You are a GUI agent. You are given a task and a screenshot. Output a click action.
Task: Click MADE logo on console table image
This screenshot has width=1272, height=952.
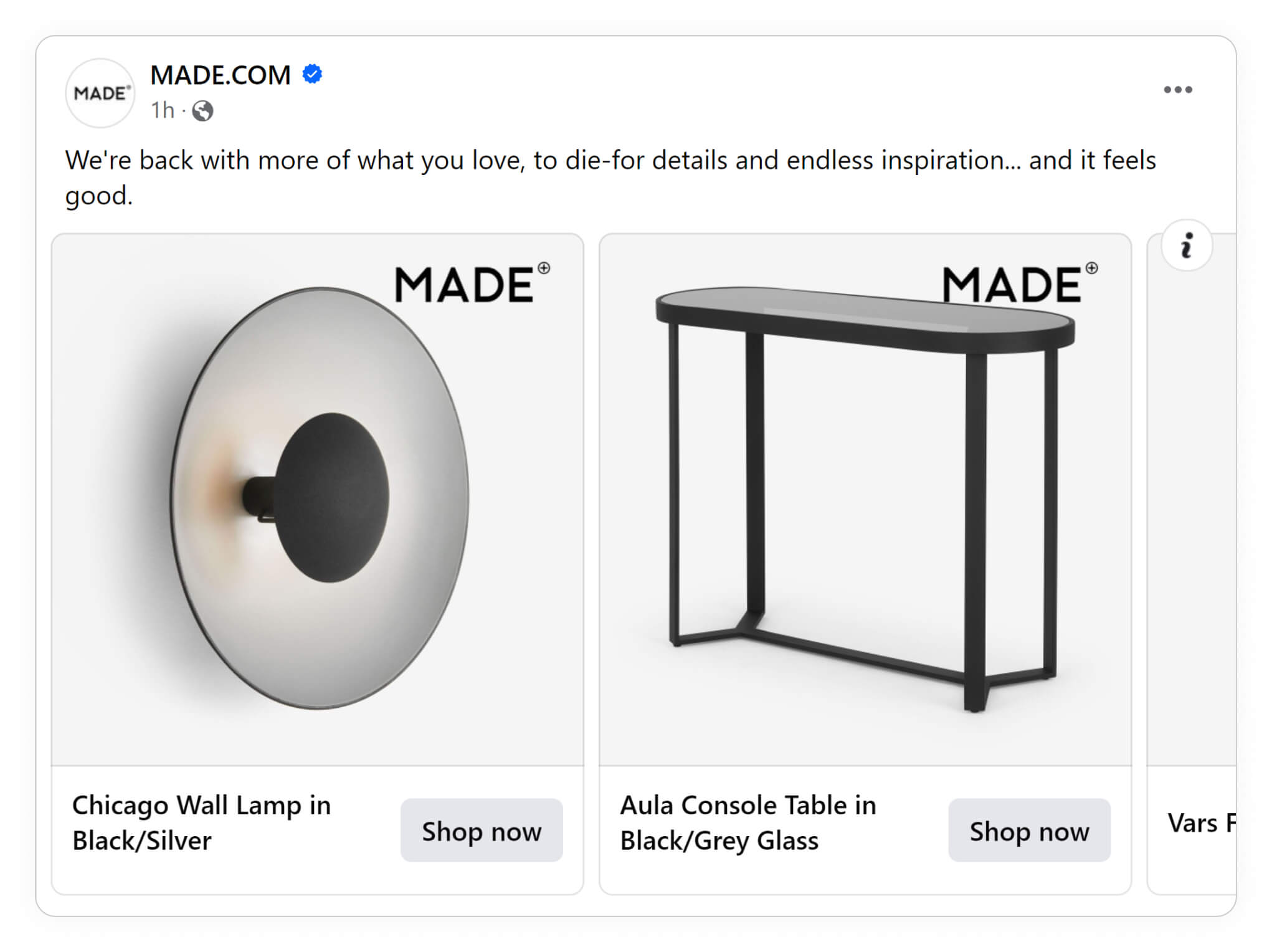(1020, 283)
